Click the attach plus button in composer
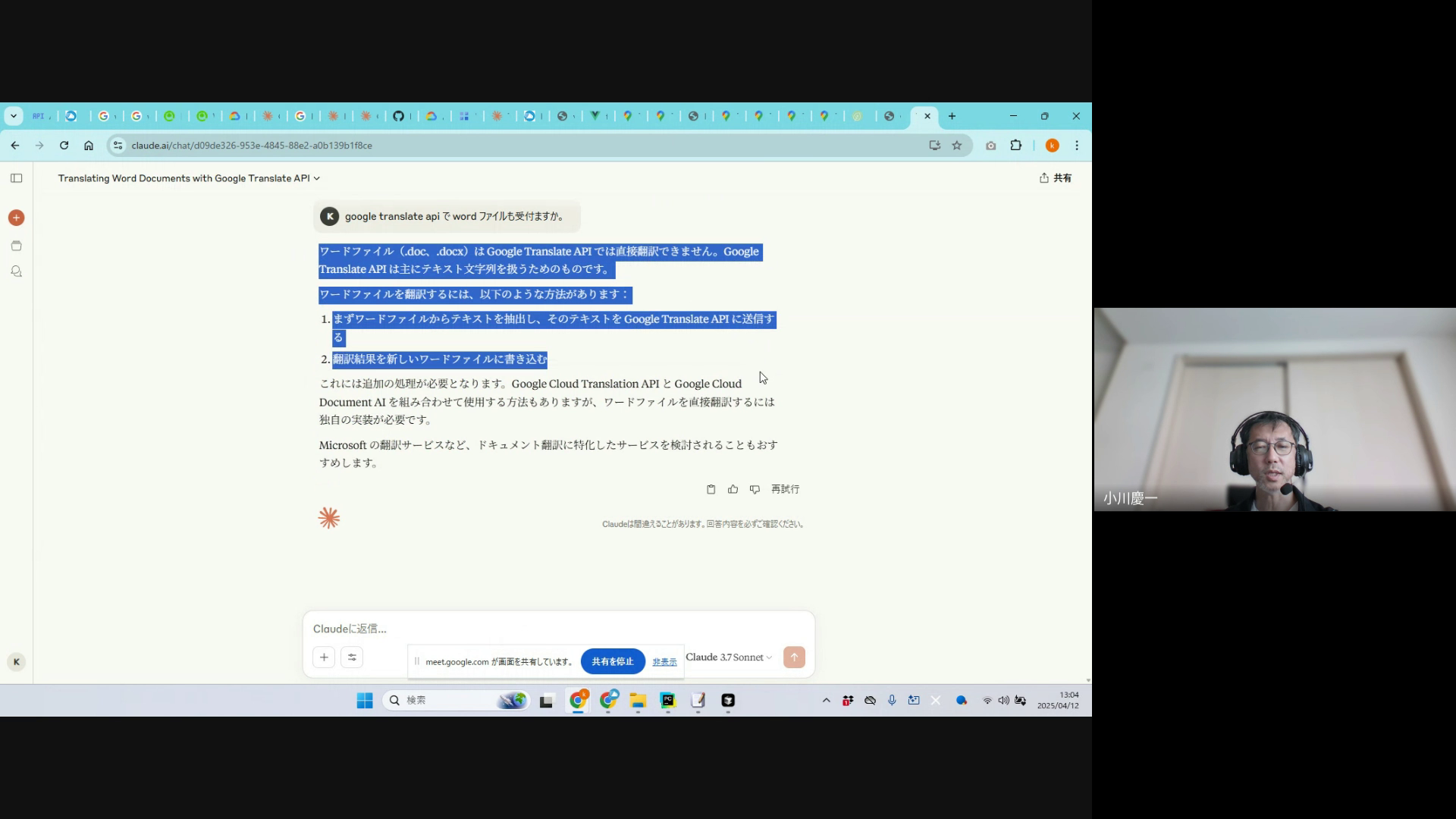 point(324,657)
